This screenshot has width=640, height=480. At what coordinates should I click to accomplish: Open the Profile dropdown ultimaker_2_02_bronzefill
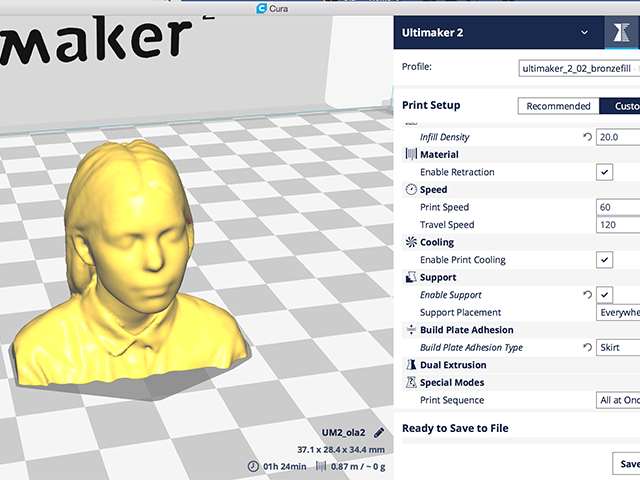click(x=579, y=68)
